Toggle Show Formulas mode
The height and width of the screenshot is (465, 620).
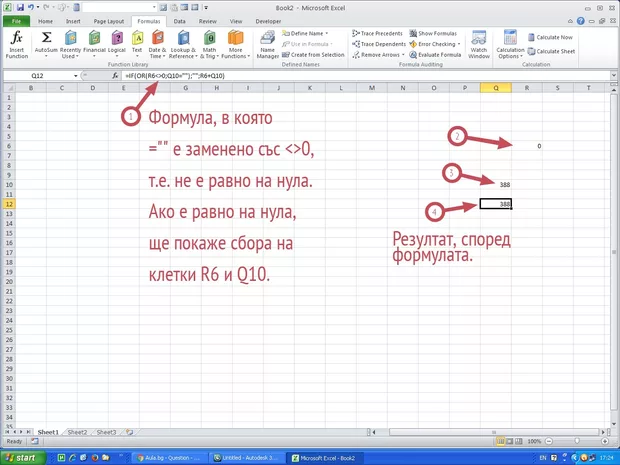pyautogui.click(x=433, y=34)
